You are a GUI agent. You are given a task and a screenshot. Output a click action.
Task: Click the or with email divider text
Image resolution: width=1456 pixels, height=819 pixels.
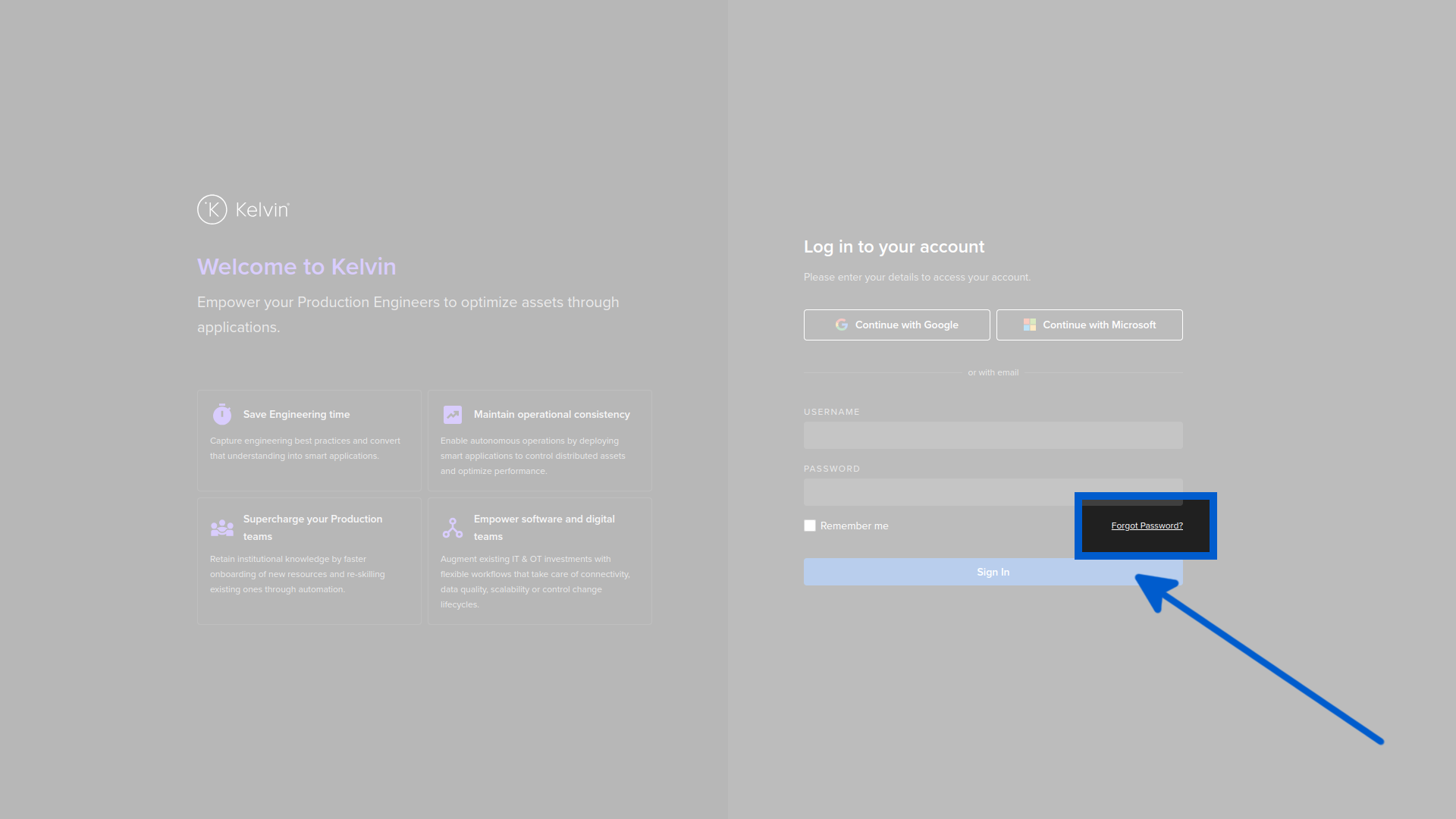(x=993, y=372)
